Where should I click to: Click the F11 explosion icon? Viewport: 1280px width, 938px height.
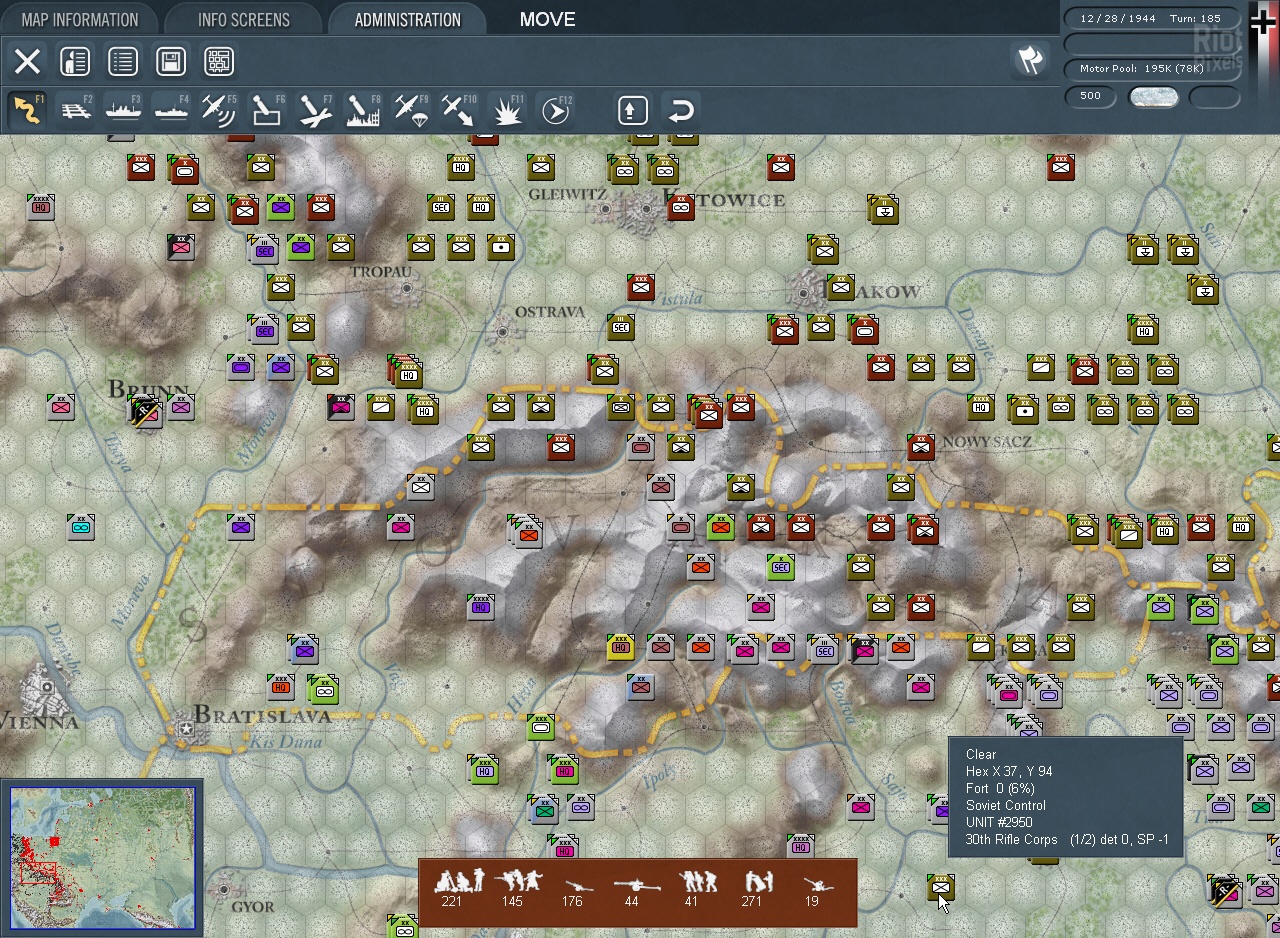pos(507,110)
